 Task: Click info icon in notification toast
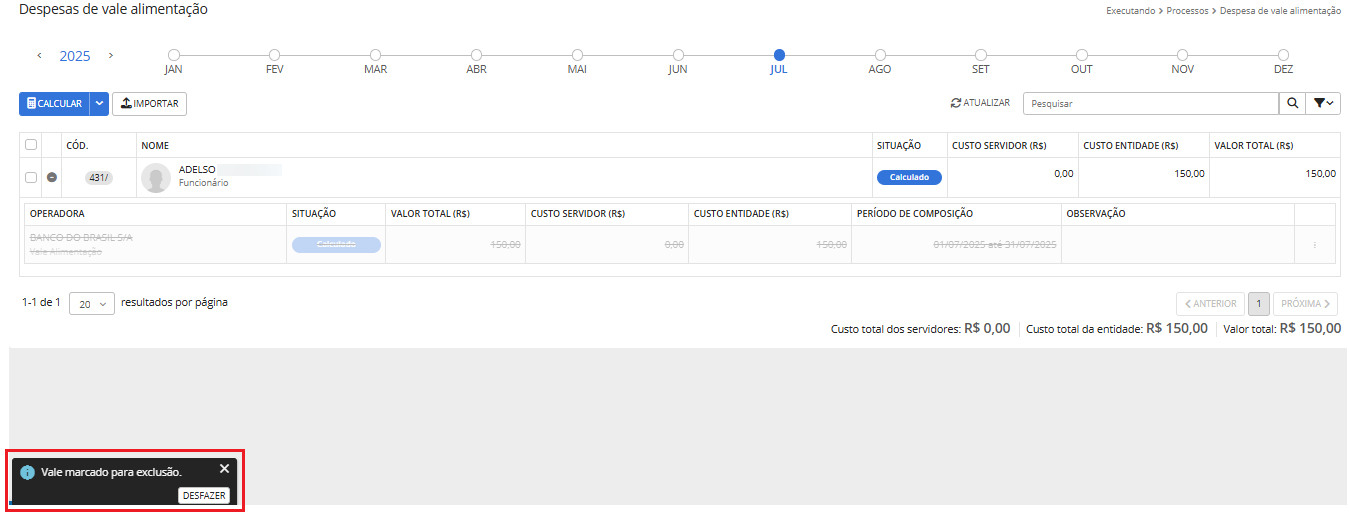pyautogui.click(x=28, y=472)
